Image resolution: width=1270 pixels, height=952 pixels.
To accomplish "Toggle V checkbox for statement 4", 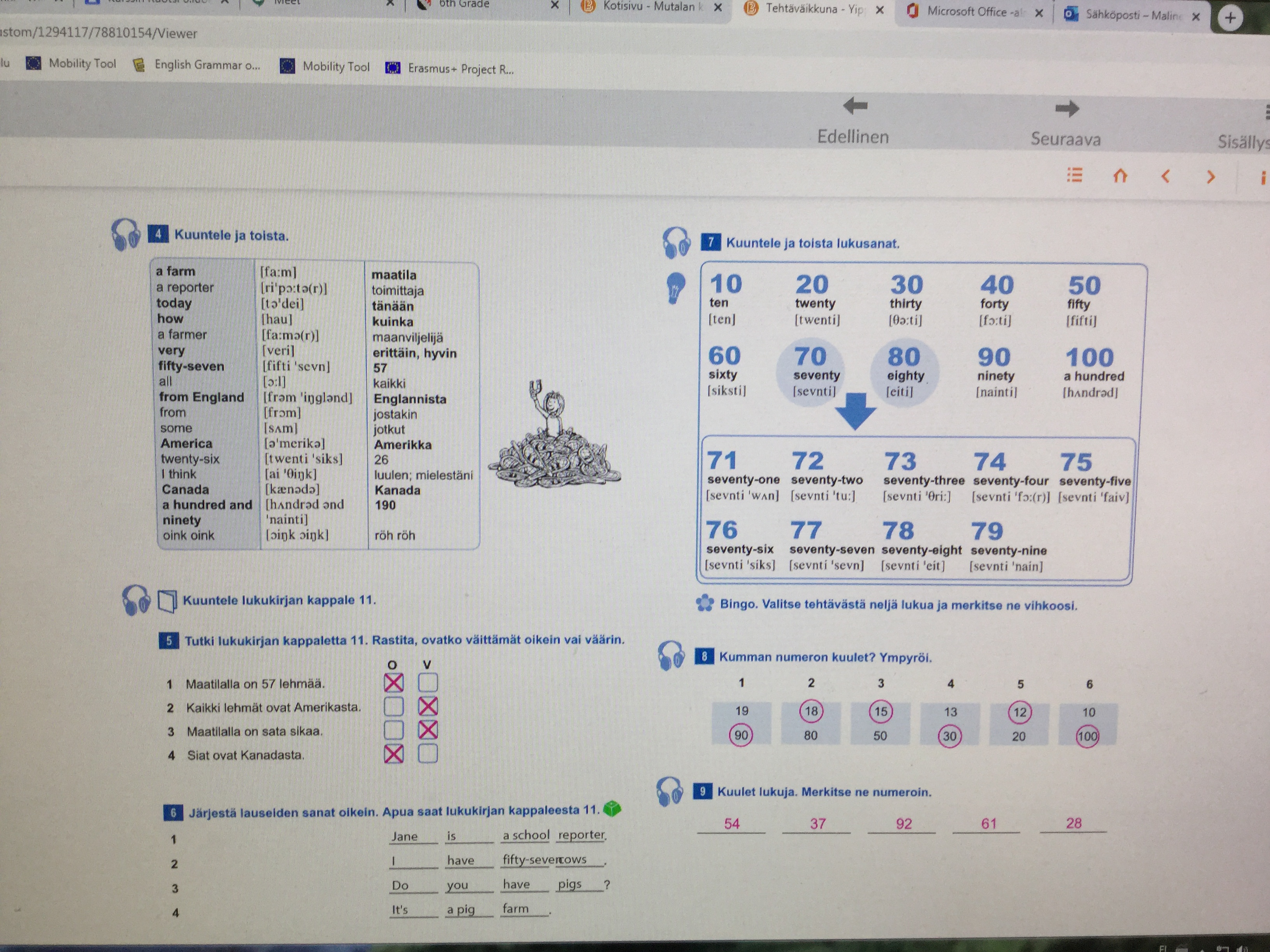I will (x=428, y=753).
